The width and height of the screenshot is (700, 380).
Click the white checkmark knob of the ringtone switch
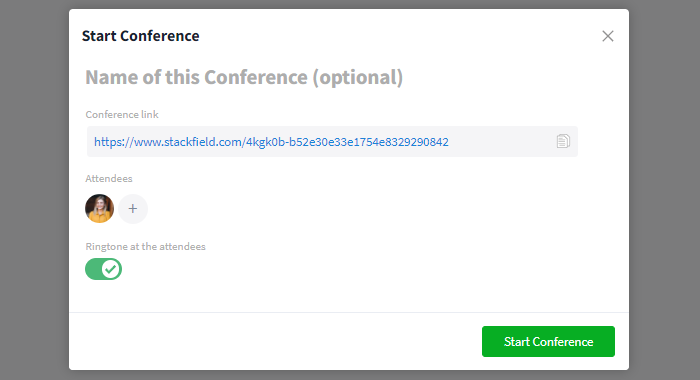pyautogui.click(x=111, y=269)
